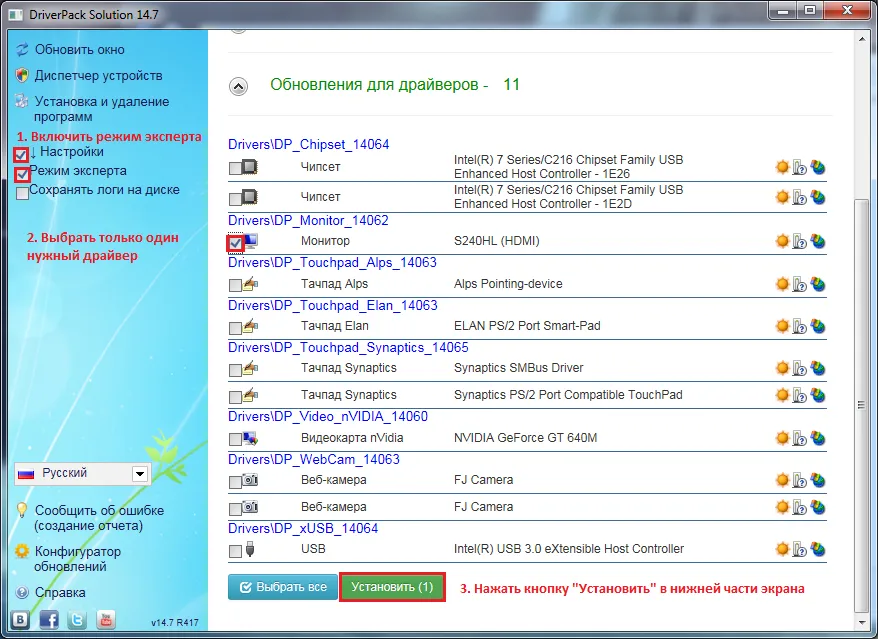Open info document icon for S240HL monitor
The image size is (878, 639).
coord(800,242)
